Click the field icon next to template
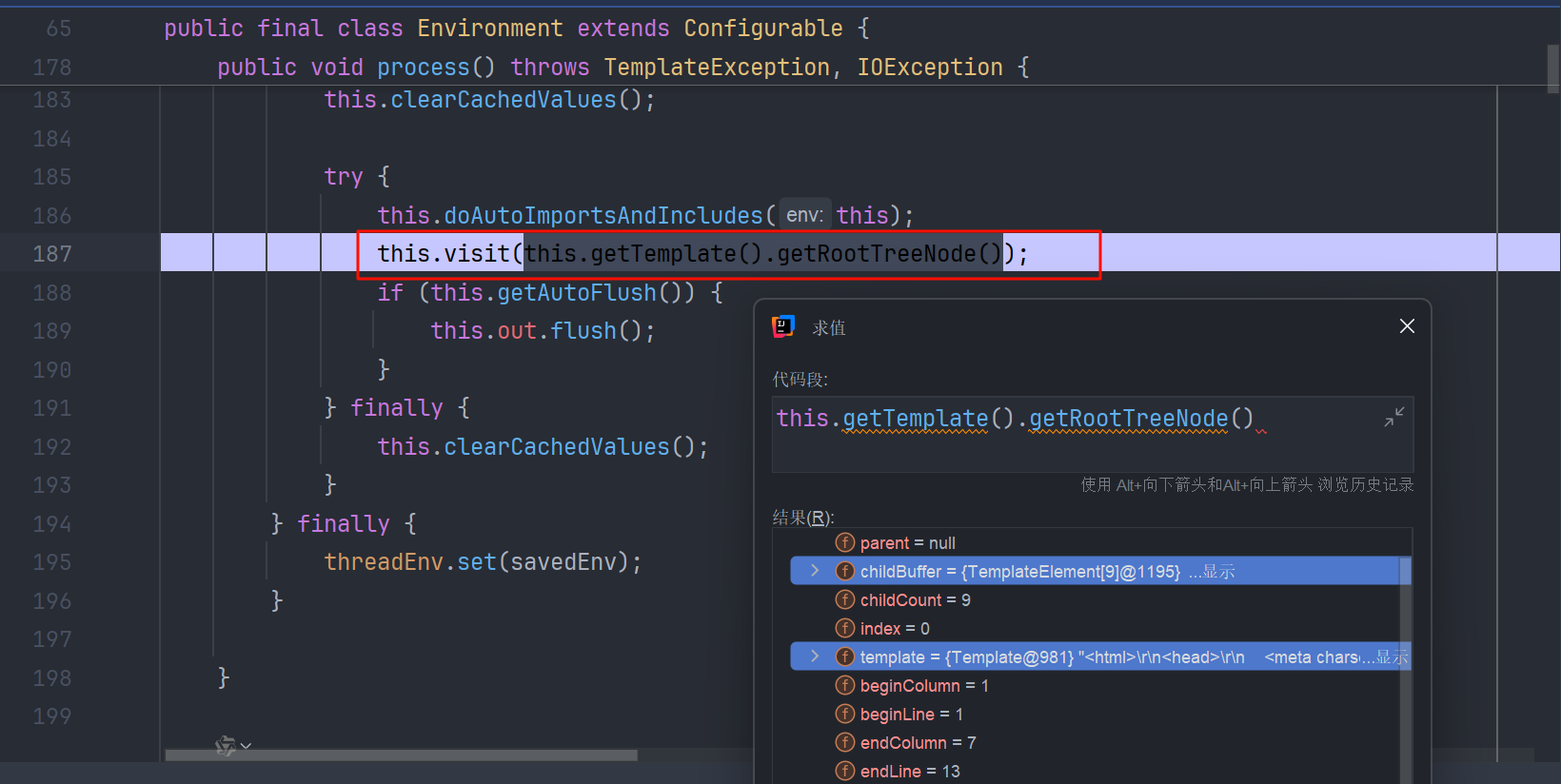This screenshot has height=784, width=1561. 845,657
